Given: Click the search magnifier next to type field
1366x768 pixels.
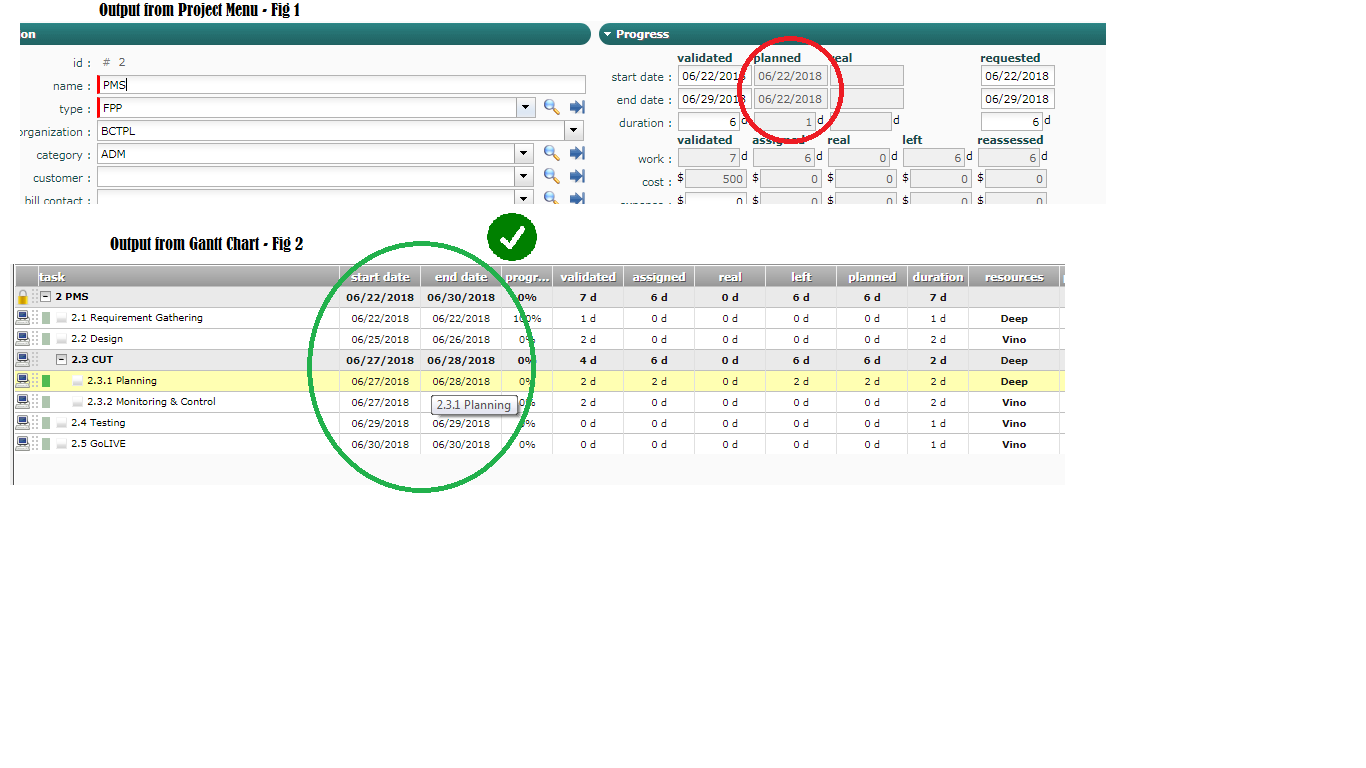Looking at the screenshot, I should (551, 107).
